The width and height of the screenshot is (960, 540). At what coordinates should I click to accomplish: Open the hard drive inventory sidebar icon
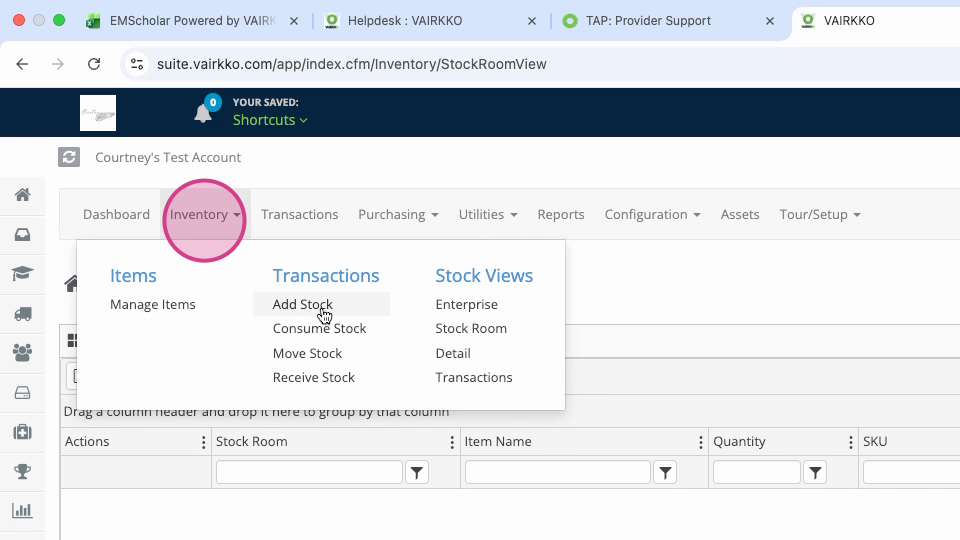point(23,392)
